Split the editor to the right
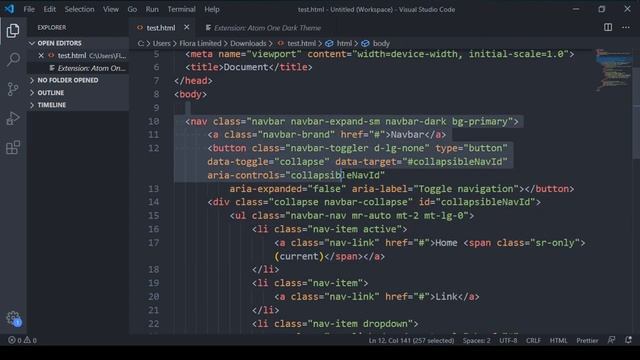 tap(608, 27)
